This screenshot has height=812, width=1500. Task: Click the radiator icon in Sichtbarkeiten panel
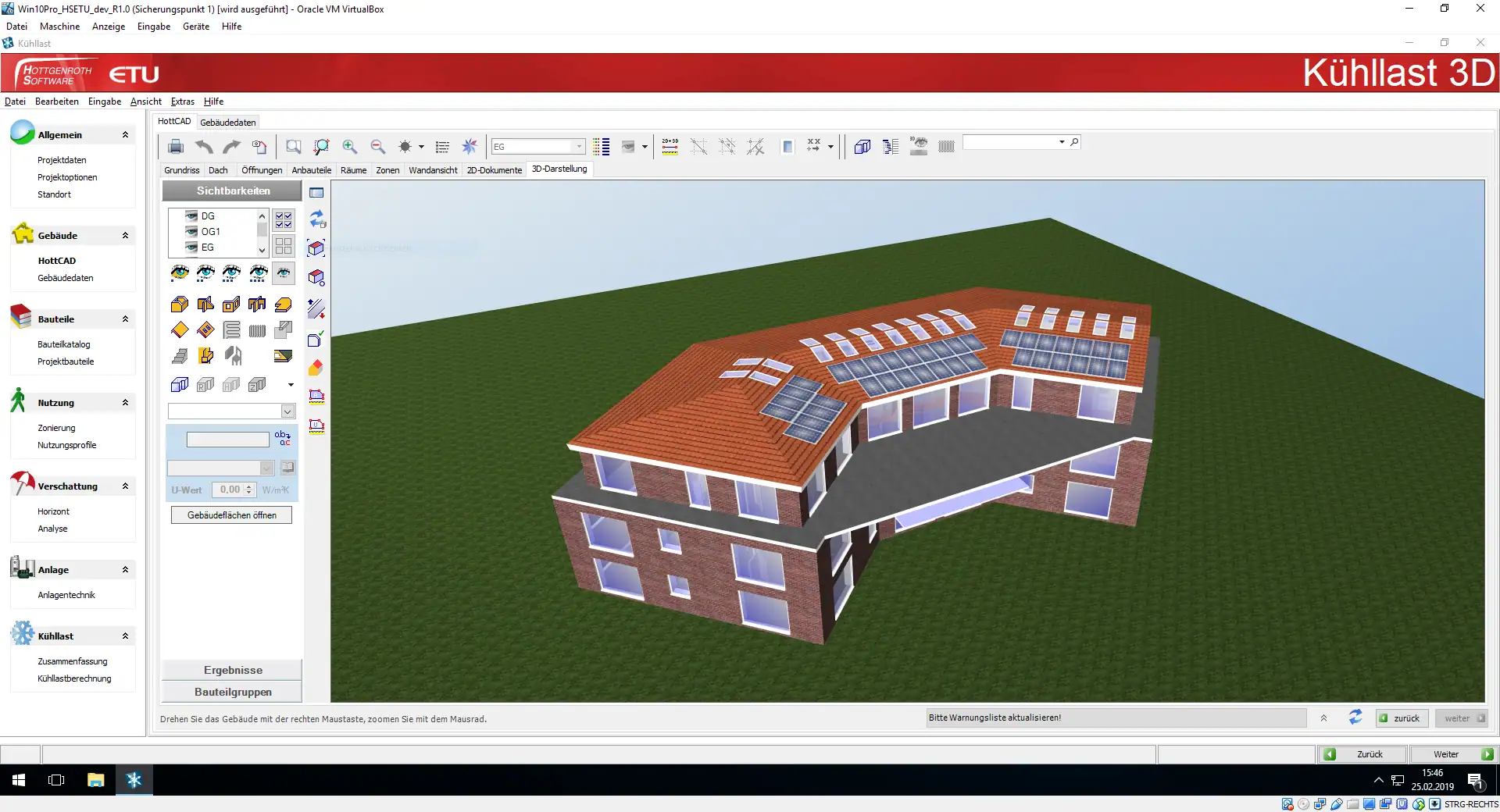click(257, 330)
